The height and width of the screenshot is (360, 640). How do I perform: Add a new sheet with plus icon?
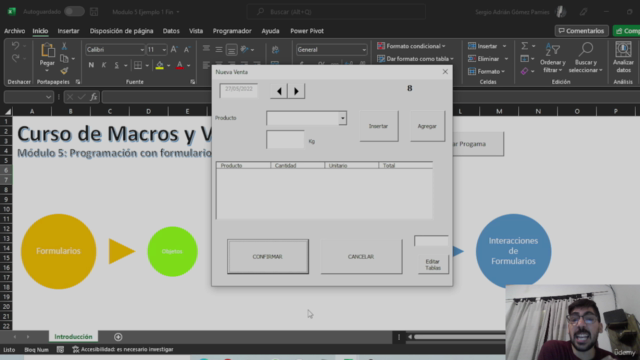118,337
